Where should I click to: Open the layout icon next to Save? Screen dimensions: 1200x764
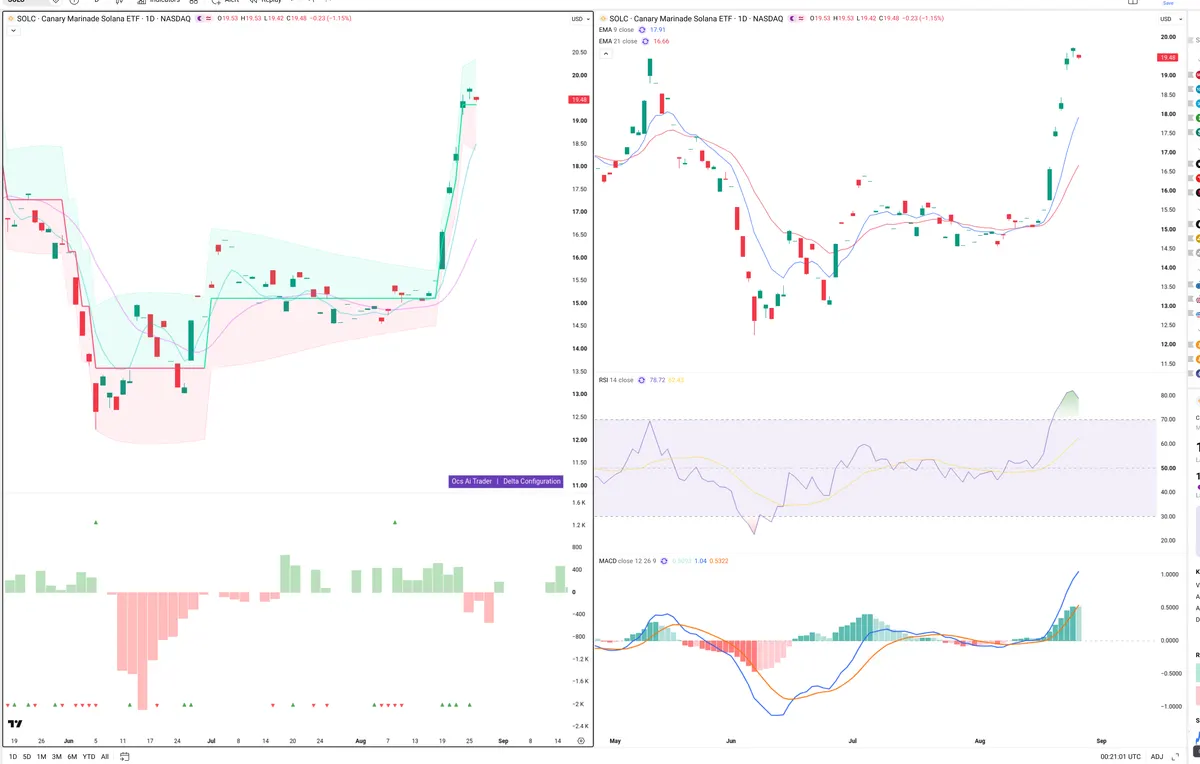click(x=1133, y=3)
